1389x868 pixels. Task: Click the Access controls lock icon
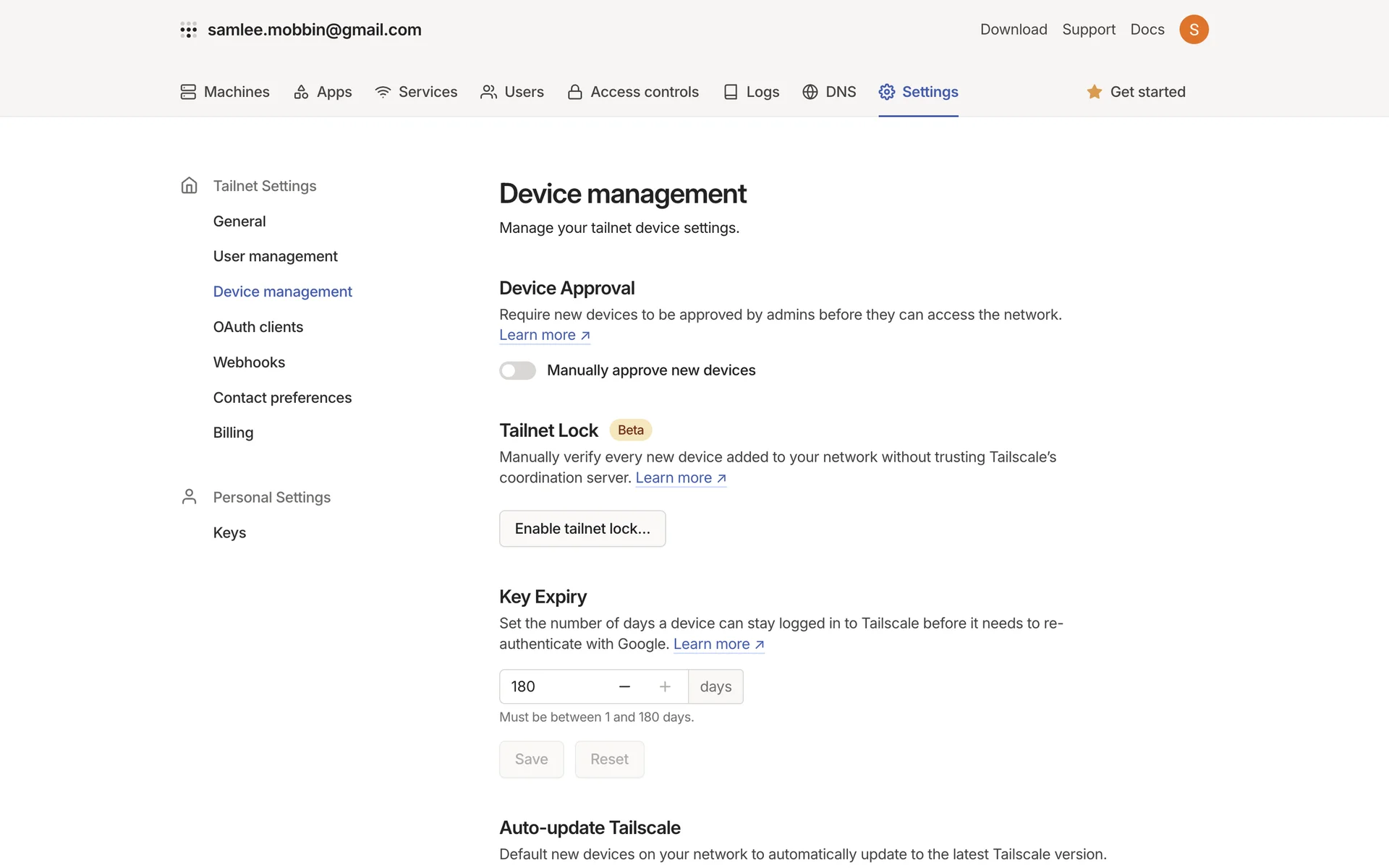click(x=575, y=92)
